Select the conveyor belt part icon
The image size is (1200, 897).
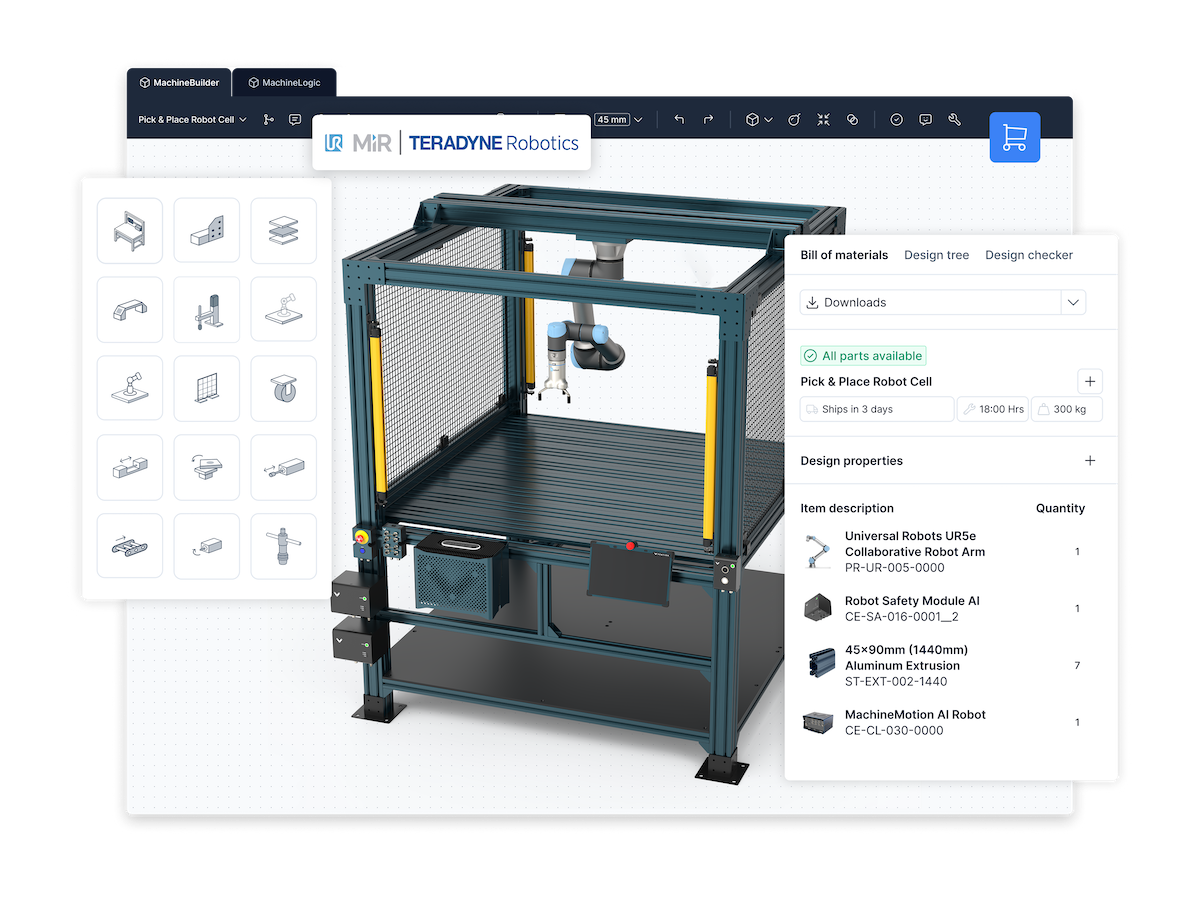tap(130, 546)
